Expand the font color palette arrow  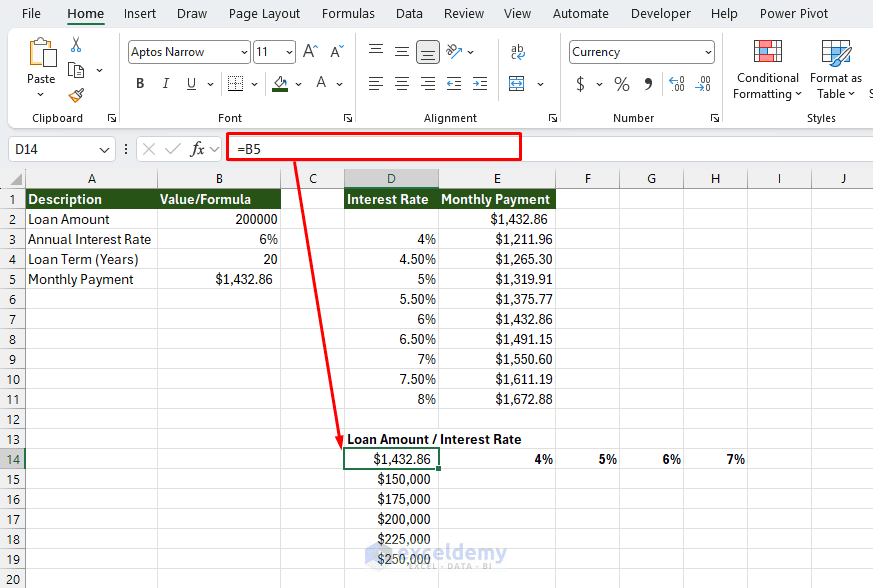(340, 84)
